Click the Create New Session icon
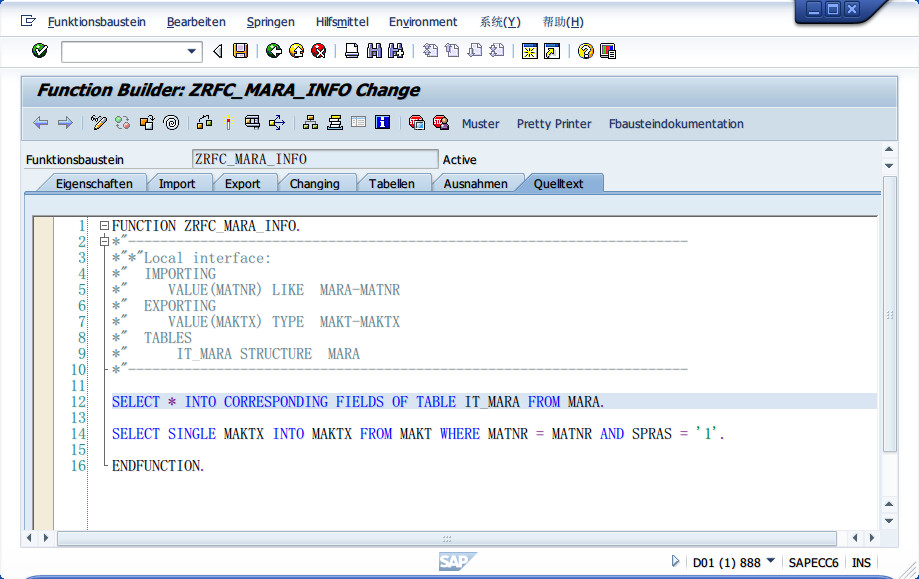Screen dimensions: 919x579 coord(530,52)
